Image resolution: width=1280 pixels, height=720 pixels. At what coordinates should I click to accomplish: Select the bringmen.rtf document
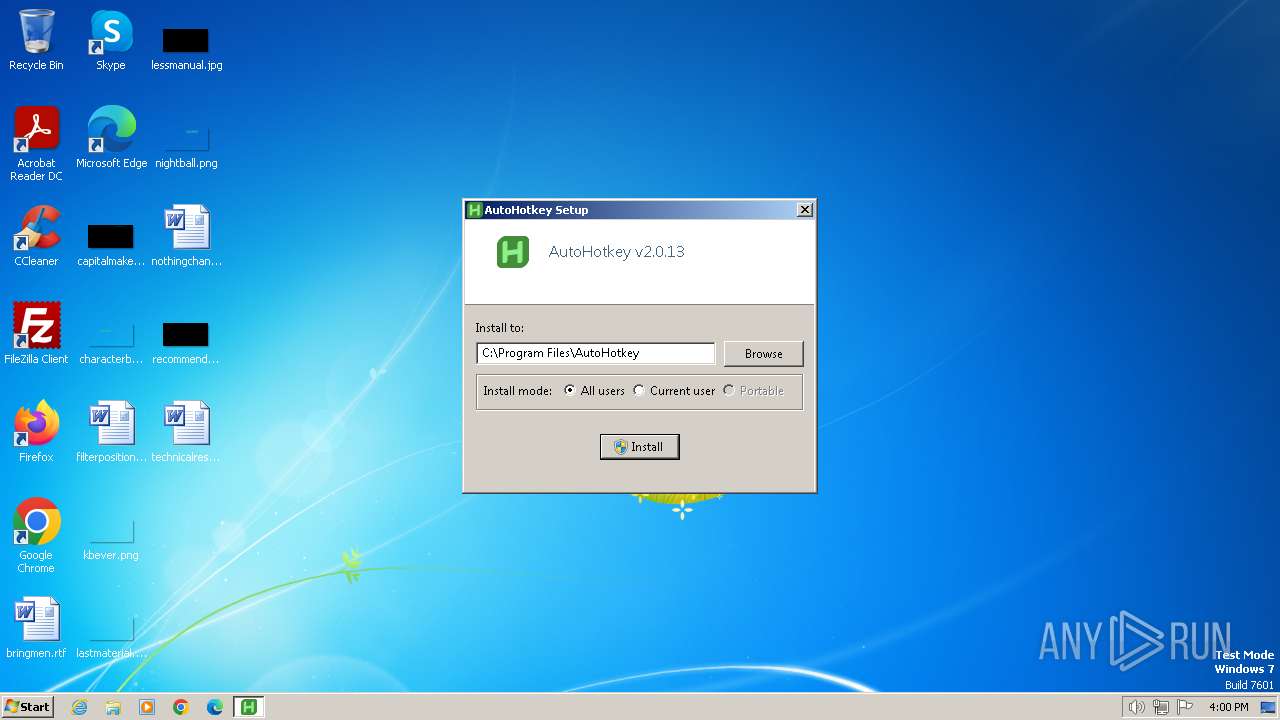tap(36, 628)
